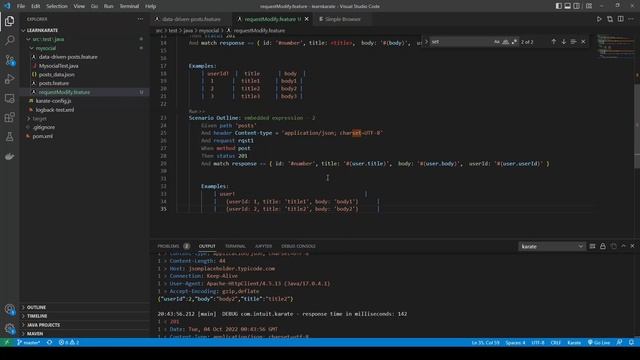Click Go Live in status bar
640x360 pixels.
click(x=599, y=342)
